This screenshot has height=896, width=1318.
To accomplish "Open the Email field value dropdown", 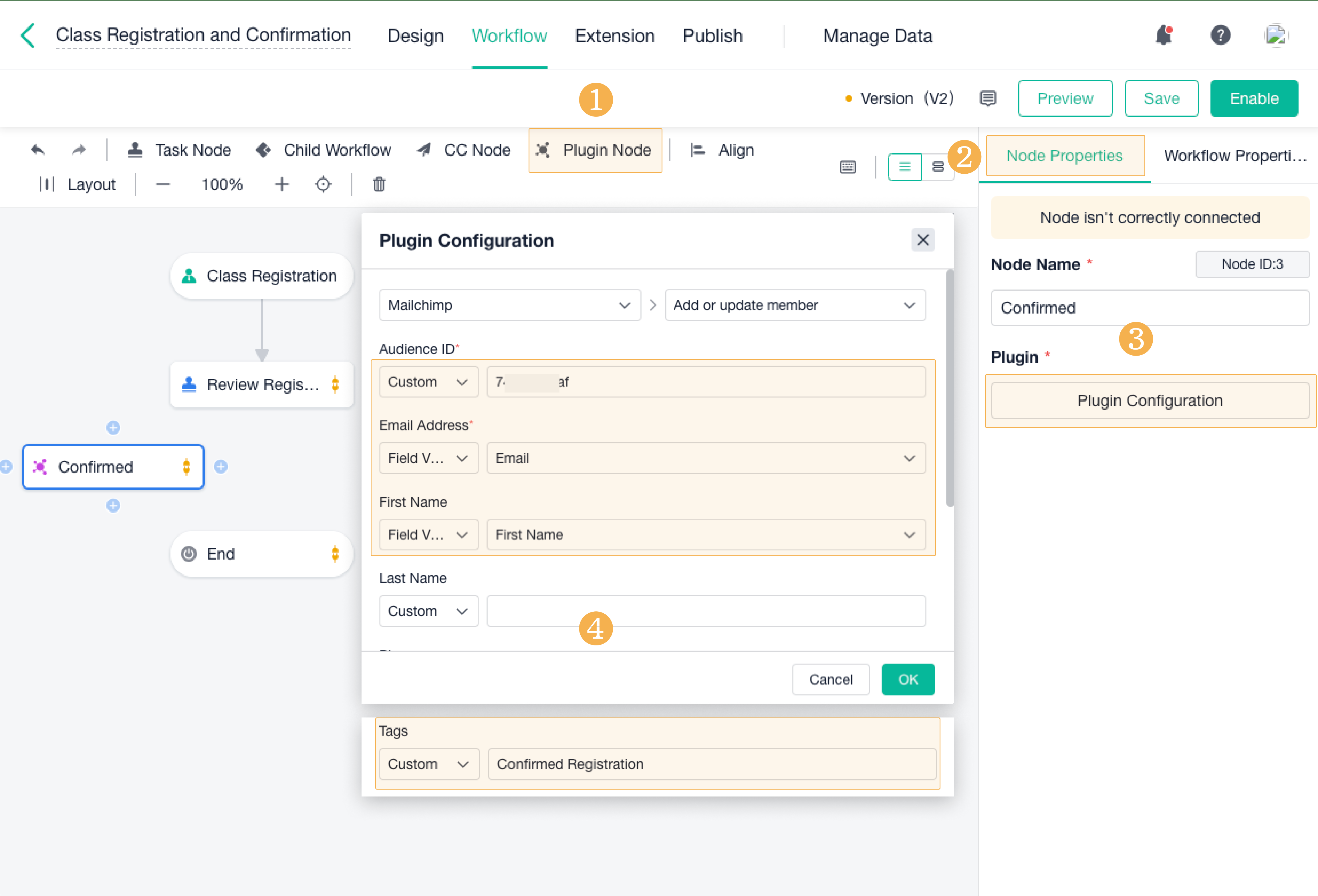I will (x=706, y=458).
